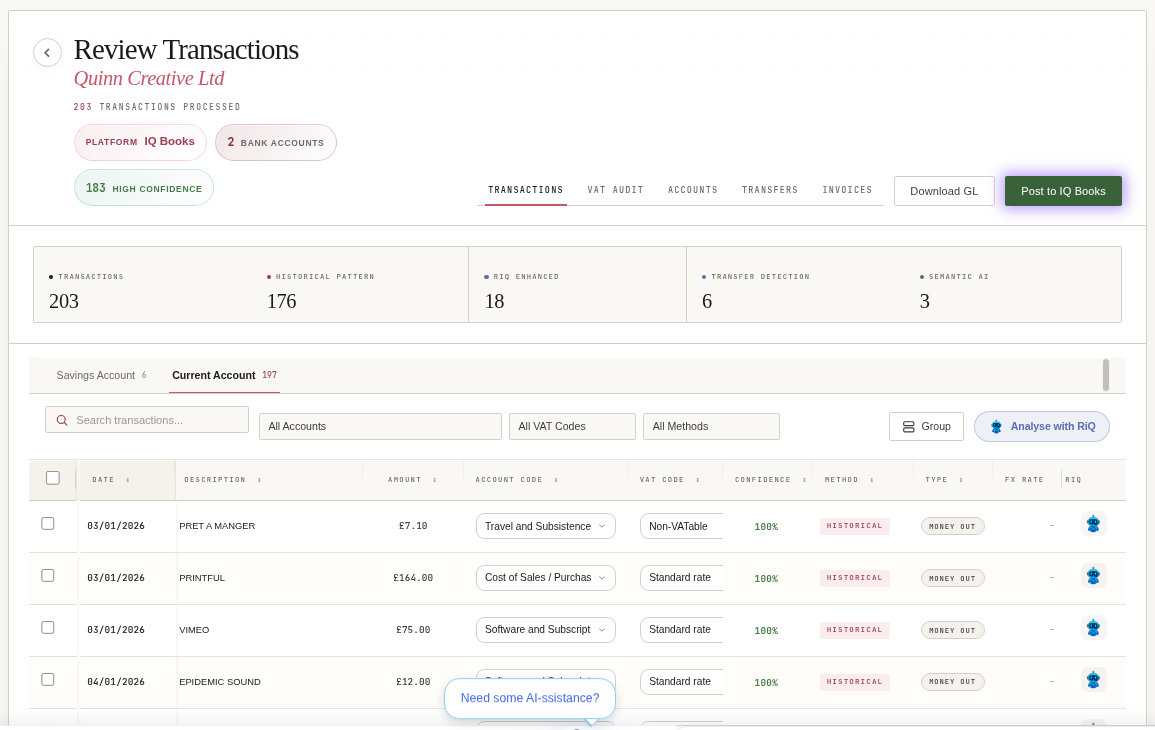This screenshot has width=1155, height=730.
Task: Open Non-VATable VAT code dropdown
Action: pyautogui.click(x=681, y=526)
